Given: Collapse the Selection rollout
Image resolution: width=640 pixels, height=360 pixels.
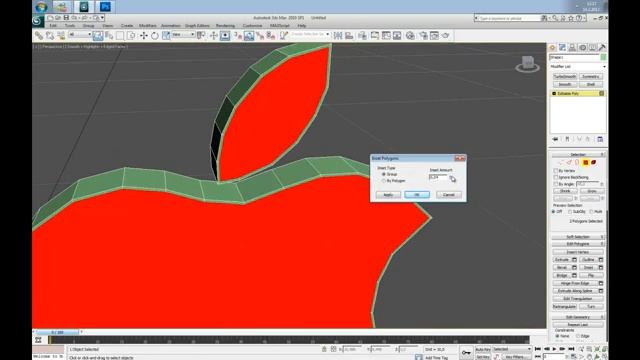Looking at the screenshot, I should (x=578, y=155).
